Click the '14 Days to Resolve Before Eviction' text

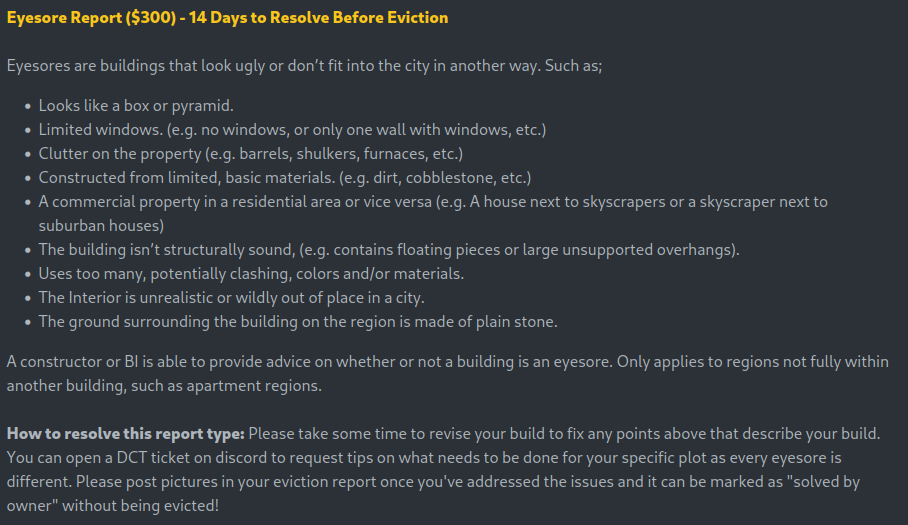click(318, 17)
